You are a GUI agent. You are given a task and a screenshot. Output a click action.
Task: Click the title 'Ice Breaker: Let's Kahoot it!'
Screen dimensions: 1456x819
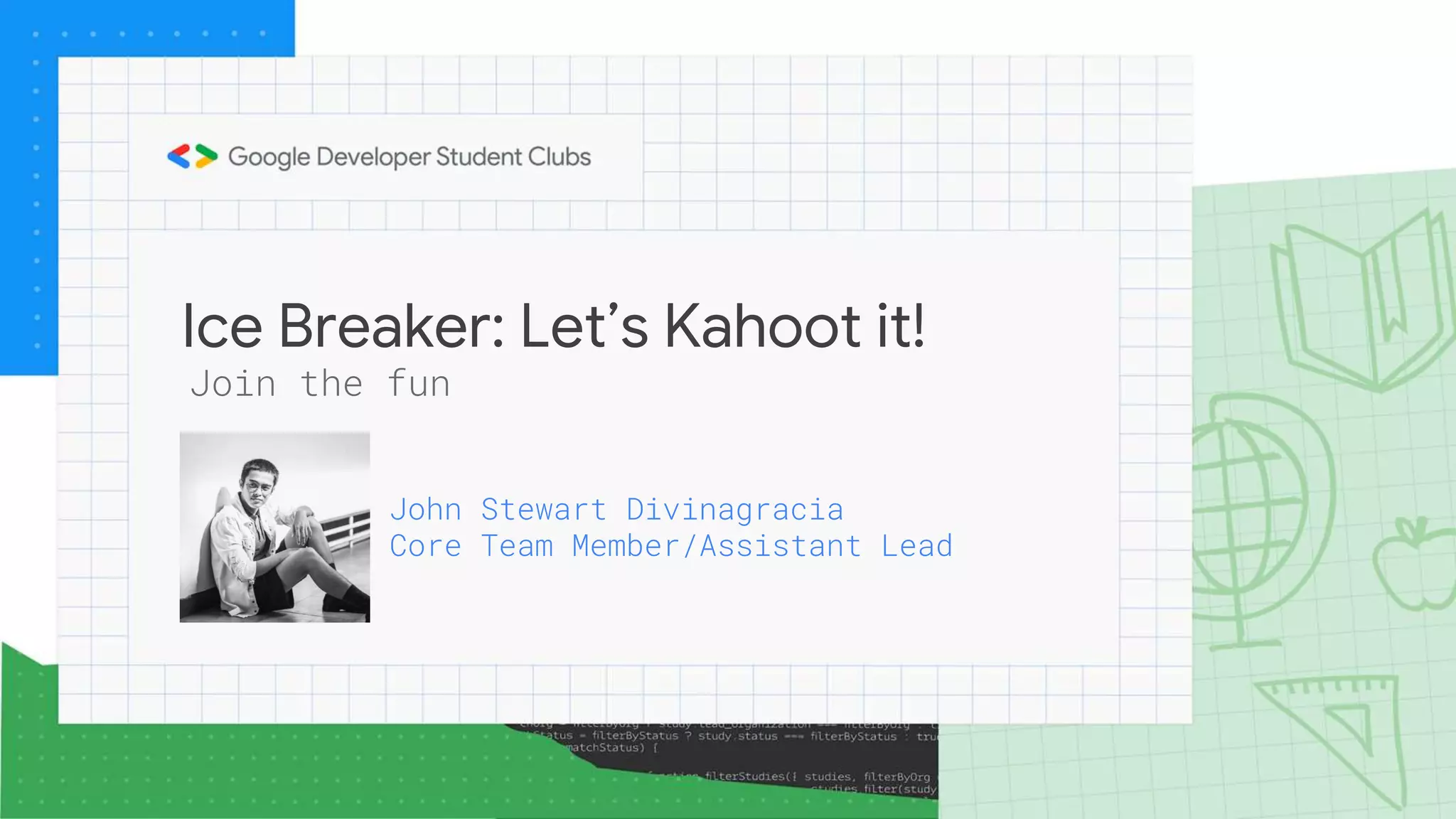[x=554, y=326]
